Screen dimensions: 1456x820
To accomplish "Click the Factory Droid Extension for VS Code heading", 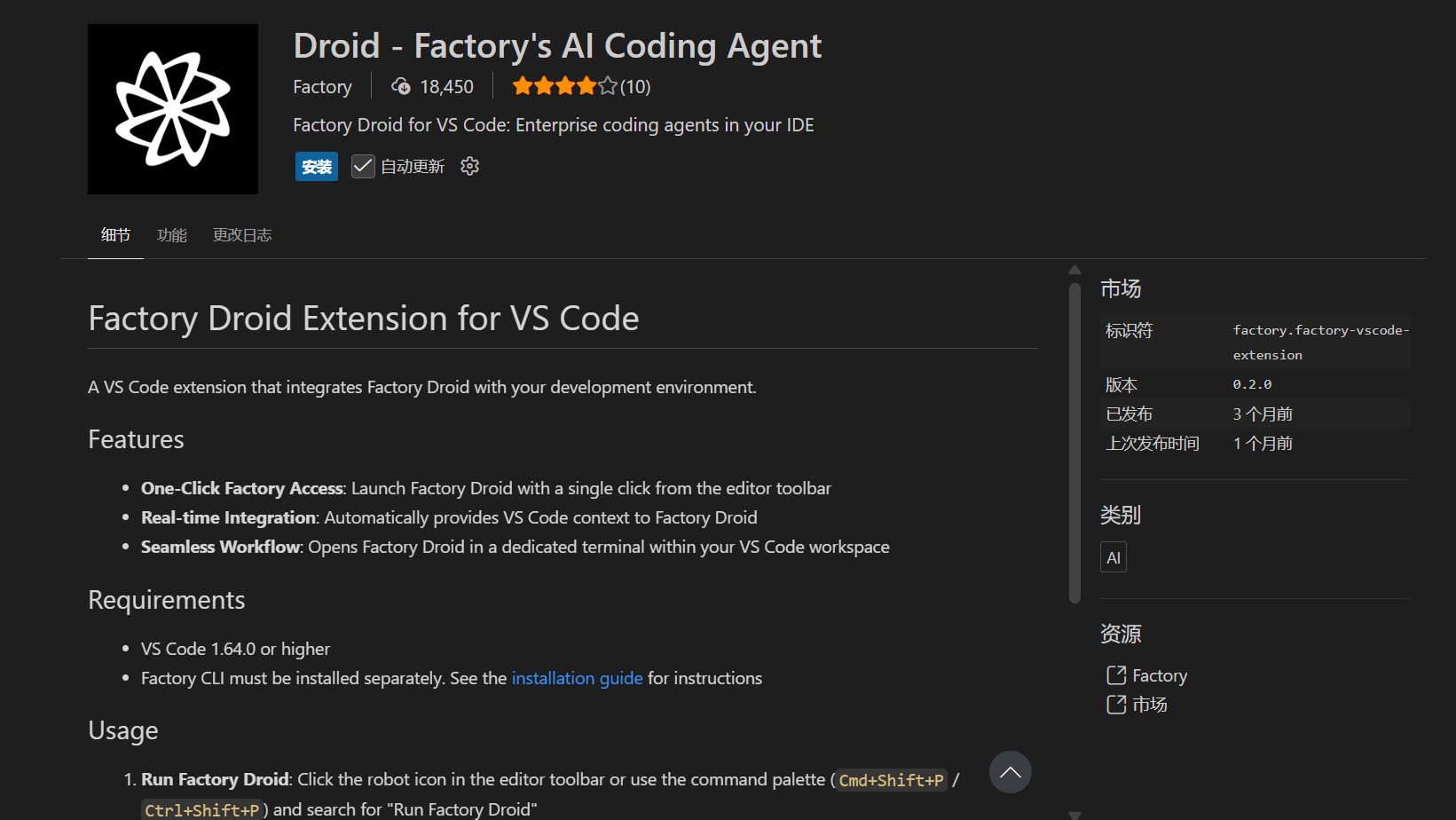I will coord(364,319).
